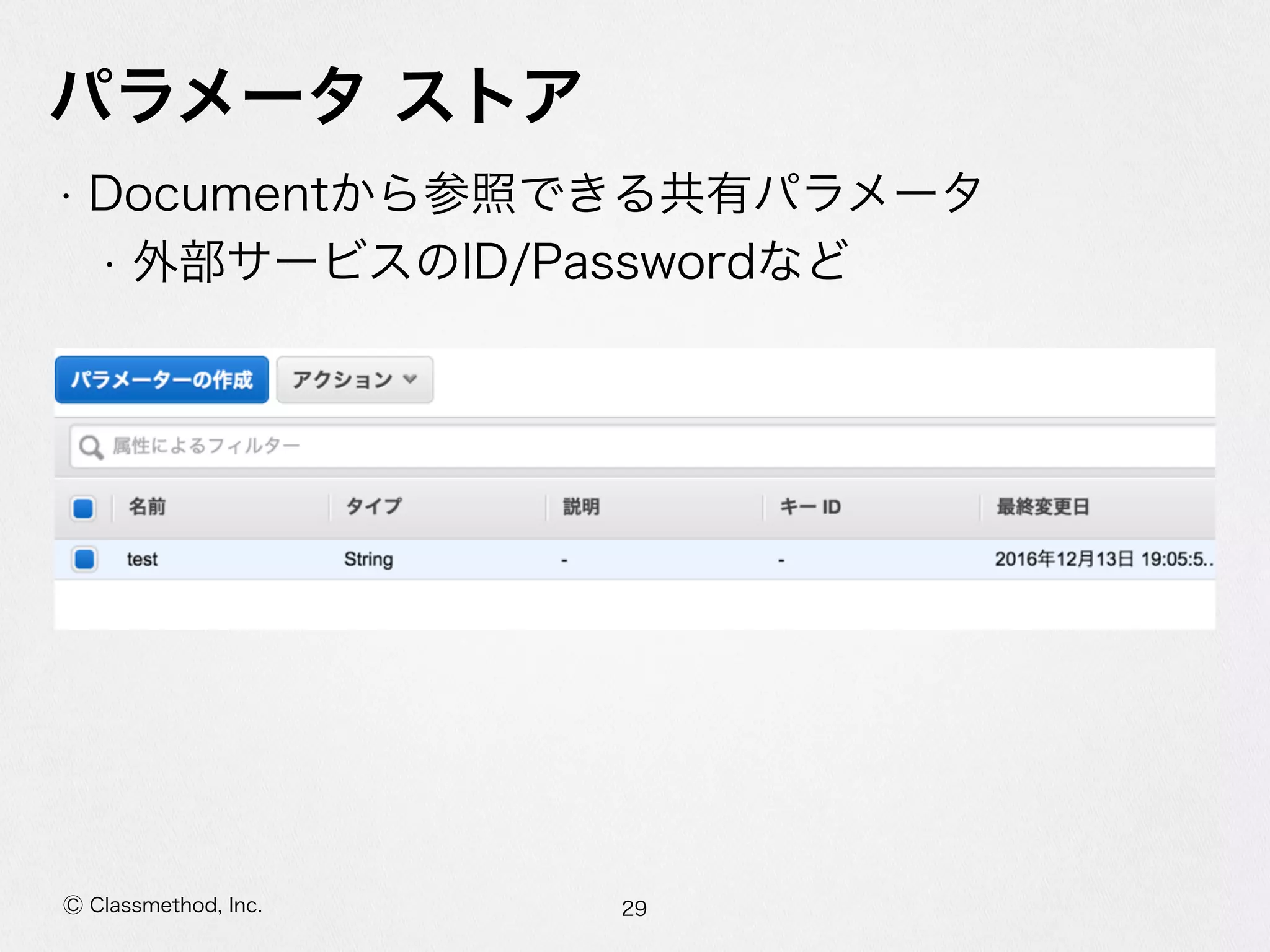The height and width of the screenshot is (952, 1270).
Task: Click the 2016年12月13日 date cell
Action: (x=1104, y=560)
